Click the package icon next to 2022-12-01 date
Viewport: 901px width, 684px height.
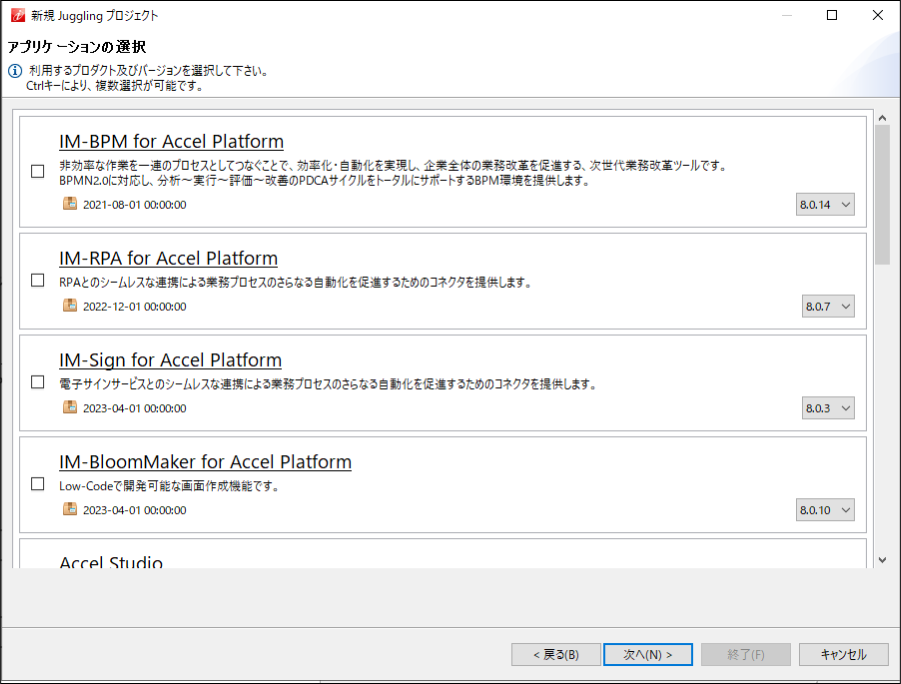(70, 306)
